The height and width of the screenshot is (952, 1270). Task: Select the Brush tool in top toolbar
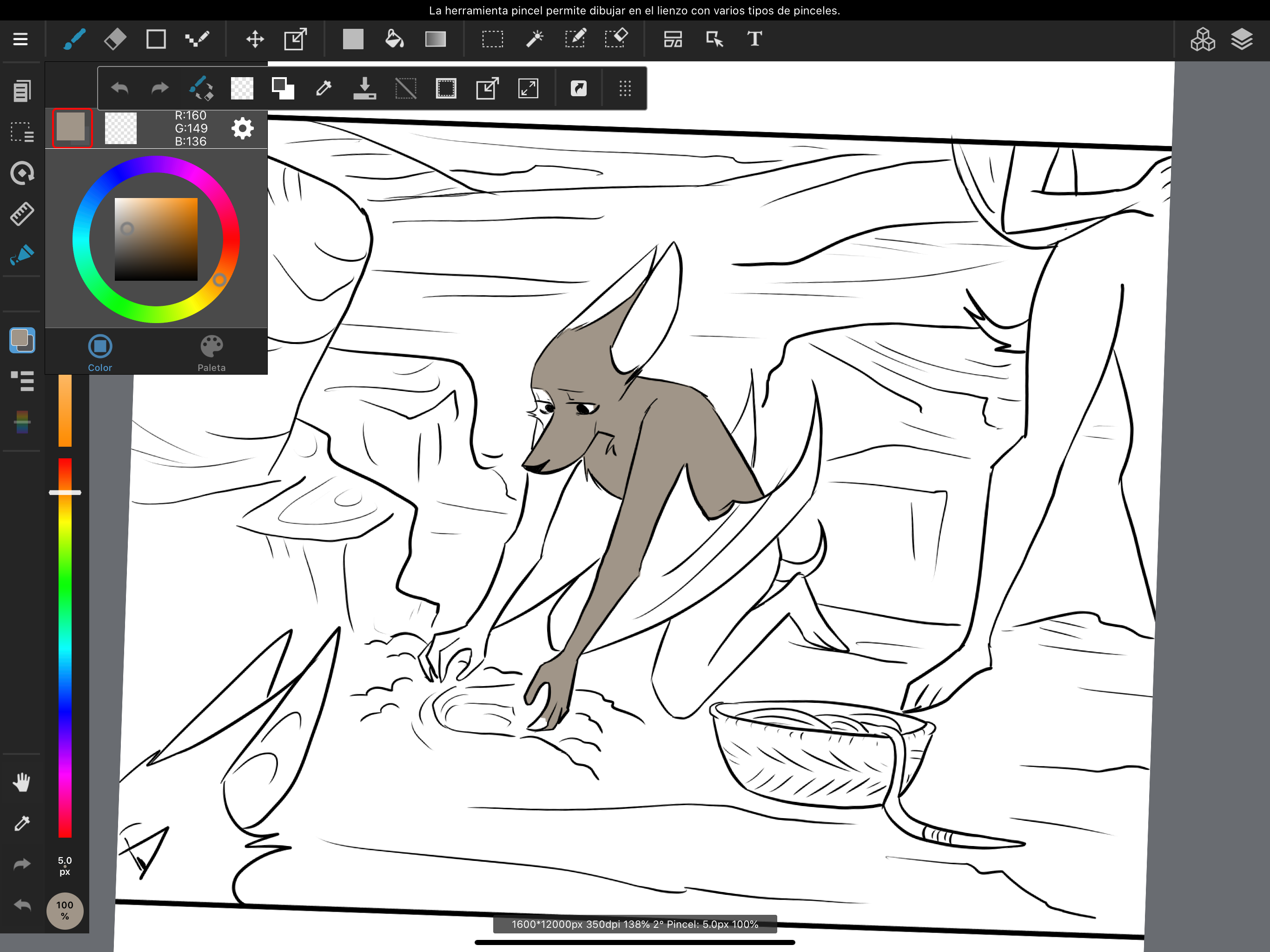coord(75,39)
